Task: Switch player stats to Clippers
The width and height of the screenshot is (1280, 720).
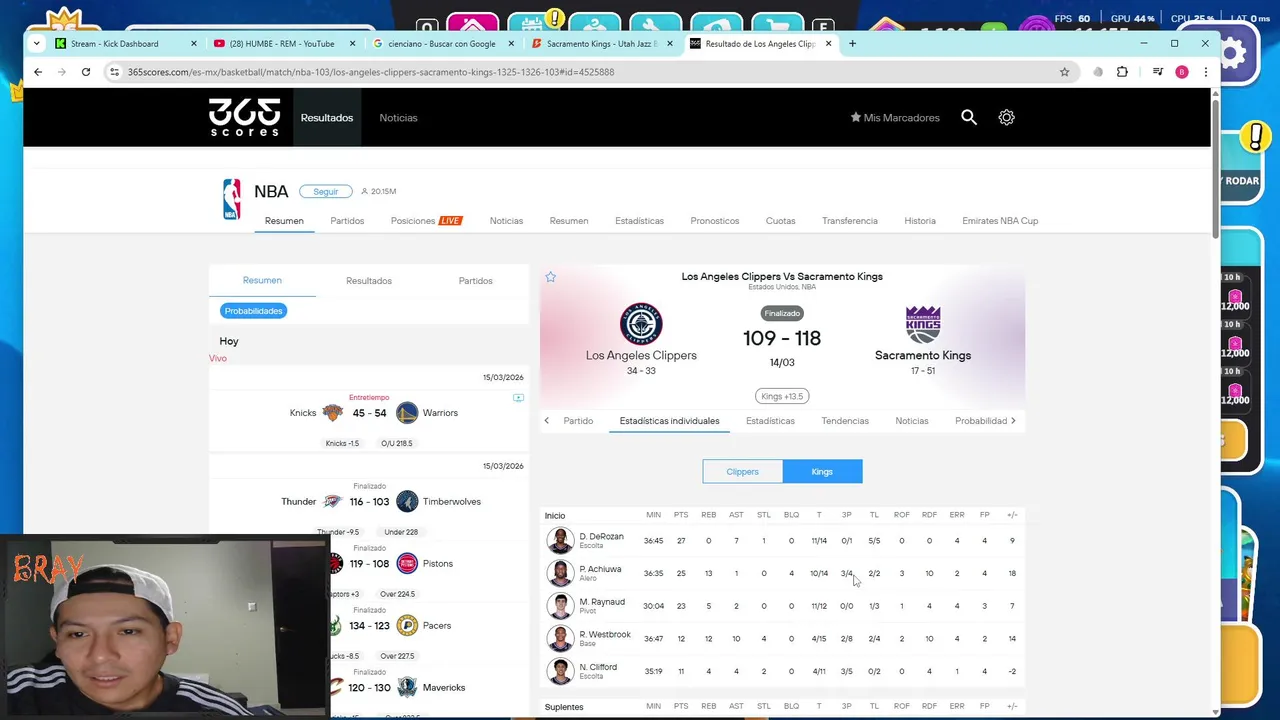Action: [x=742, y=472]
